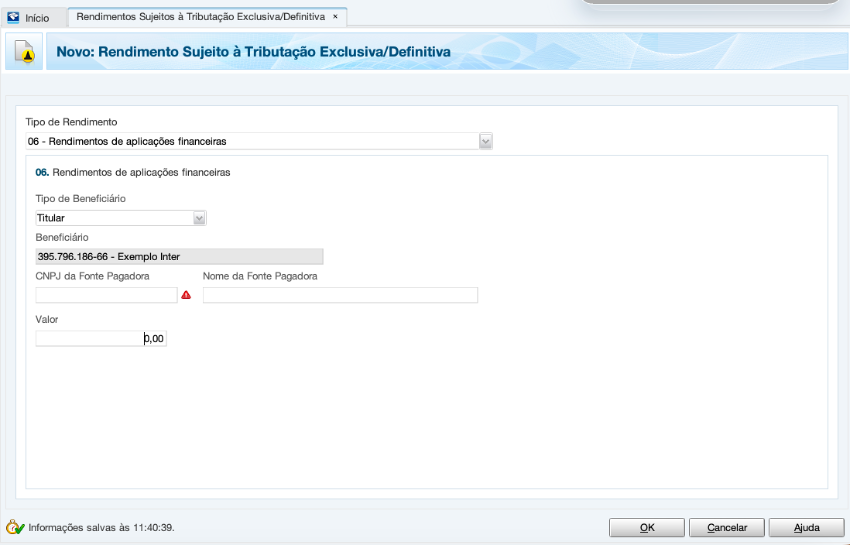The height and width of the screenshot is (546, 850).
Task: Click the 'Valor' label
Action: pyautogui.click(x=47, y=319)
